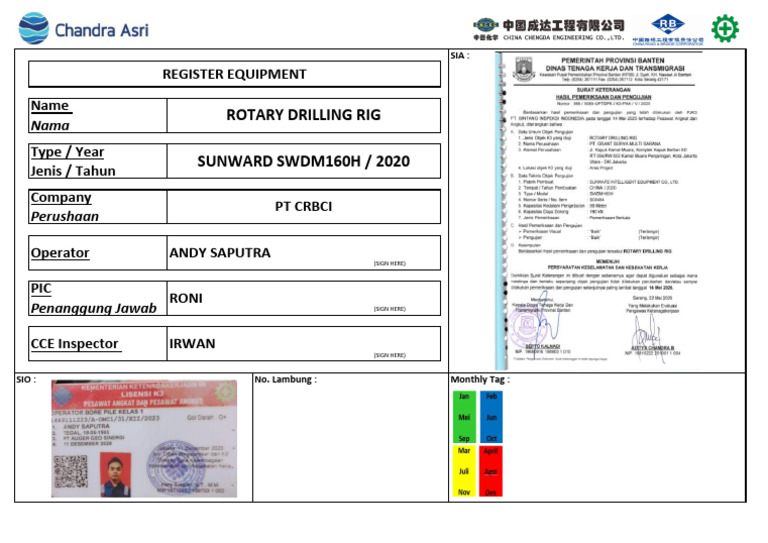This screenshot has height=543, width=768.
Task: Select the red monthly tag block
Action: point(491,471)
